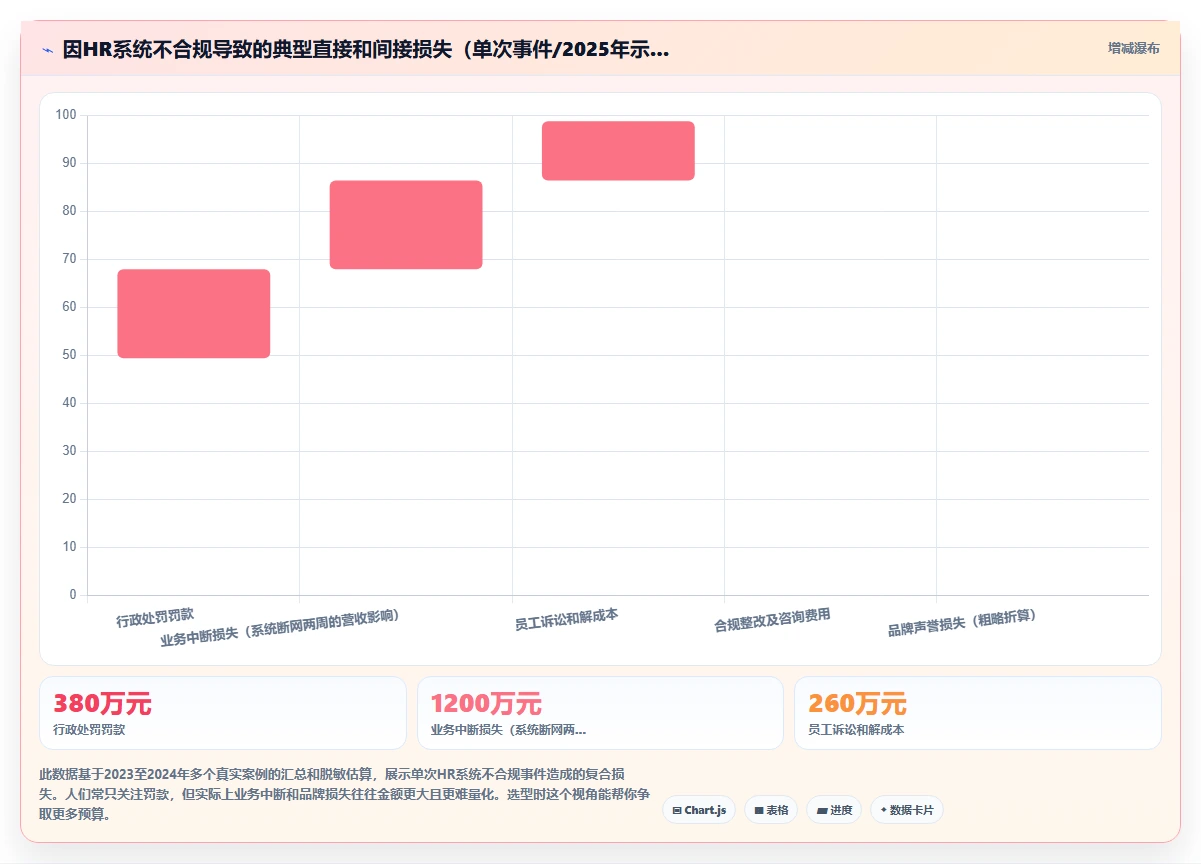Click the y-axis value 20
Image resolution: width=1201 pixels, height=864 pixels.
[x=70, y=499]
